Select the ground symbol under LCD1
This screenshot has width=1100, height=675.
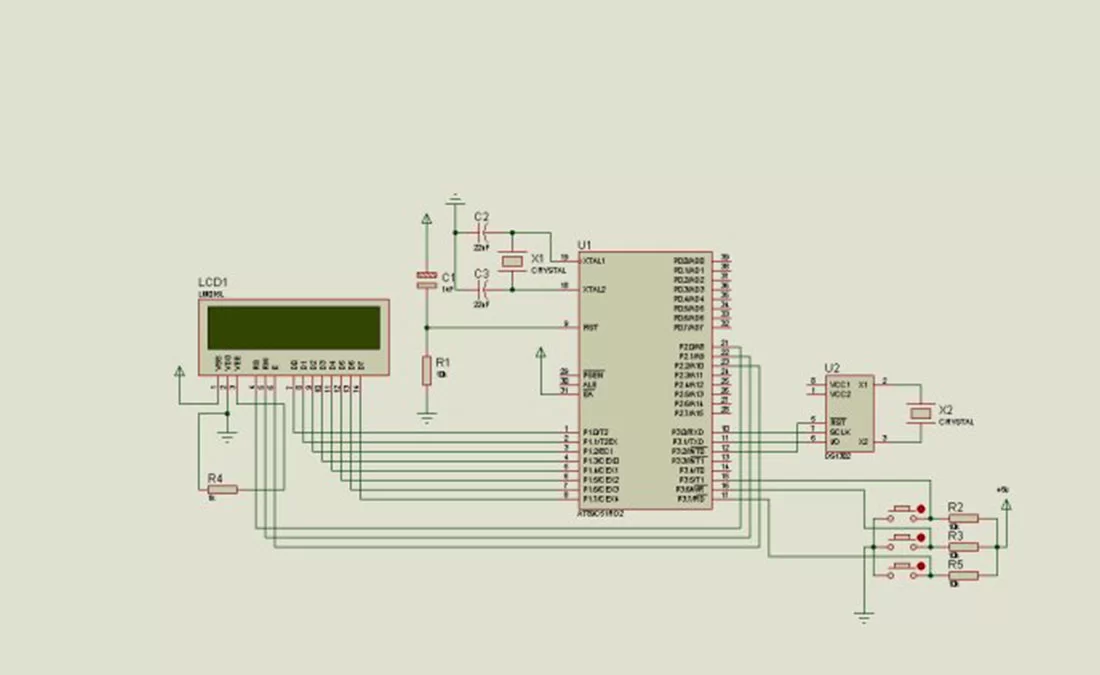(227, 438)
